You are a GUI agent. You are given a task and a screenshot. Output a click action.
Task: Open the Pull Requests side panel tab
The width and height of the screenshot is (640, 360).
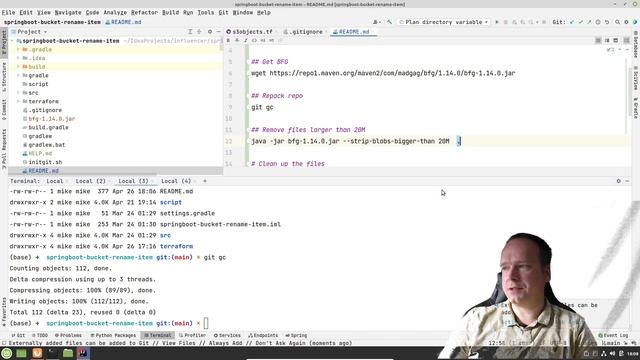[x=4, y=149]
